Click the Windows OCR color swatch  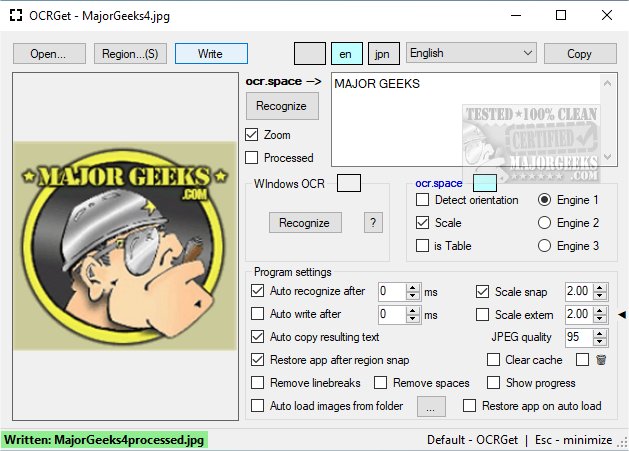click(x=349, y=183)
